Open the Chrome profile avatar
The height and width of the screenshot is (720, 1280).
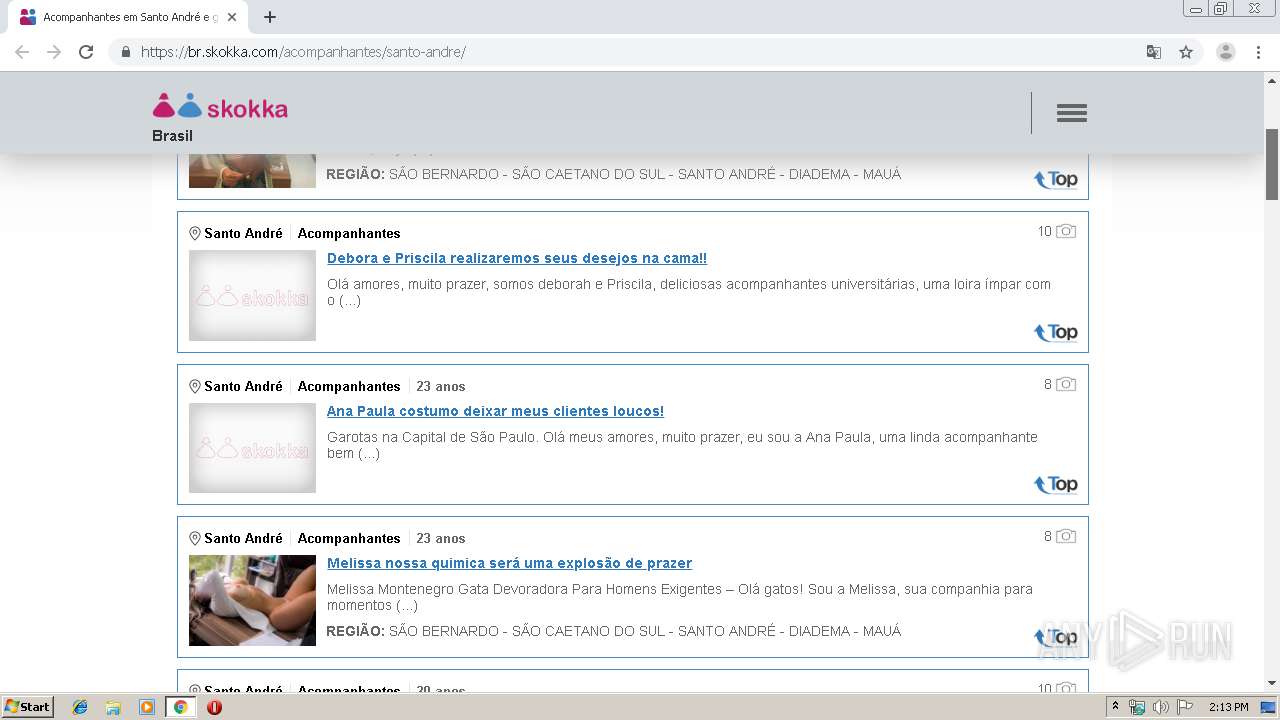[1226, 52]
